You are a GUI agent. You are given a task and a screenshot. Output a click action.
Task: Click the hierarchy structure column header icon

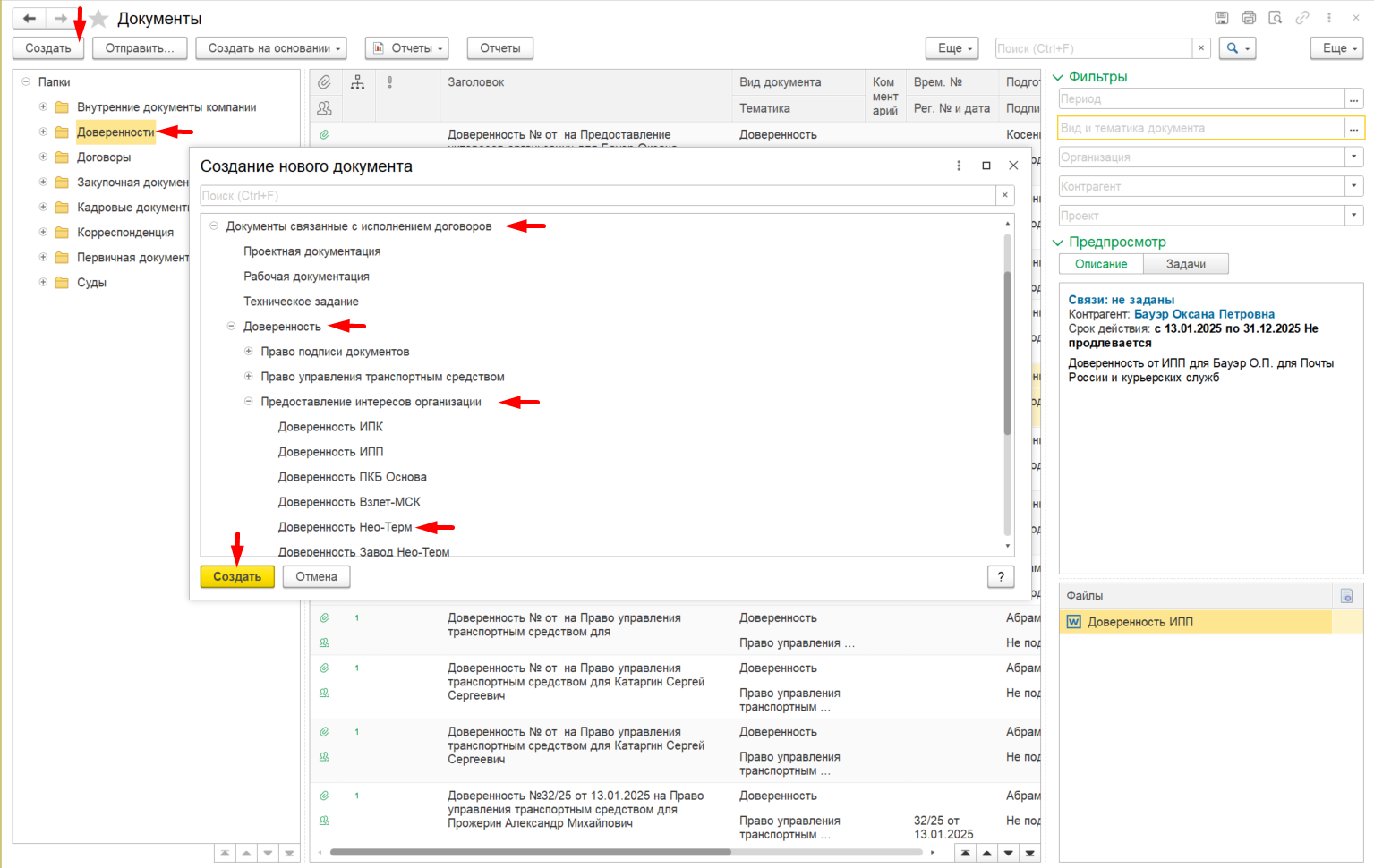357,82
